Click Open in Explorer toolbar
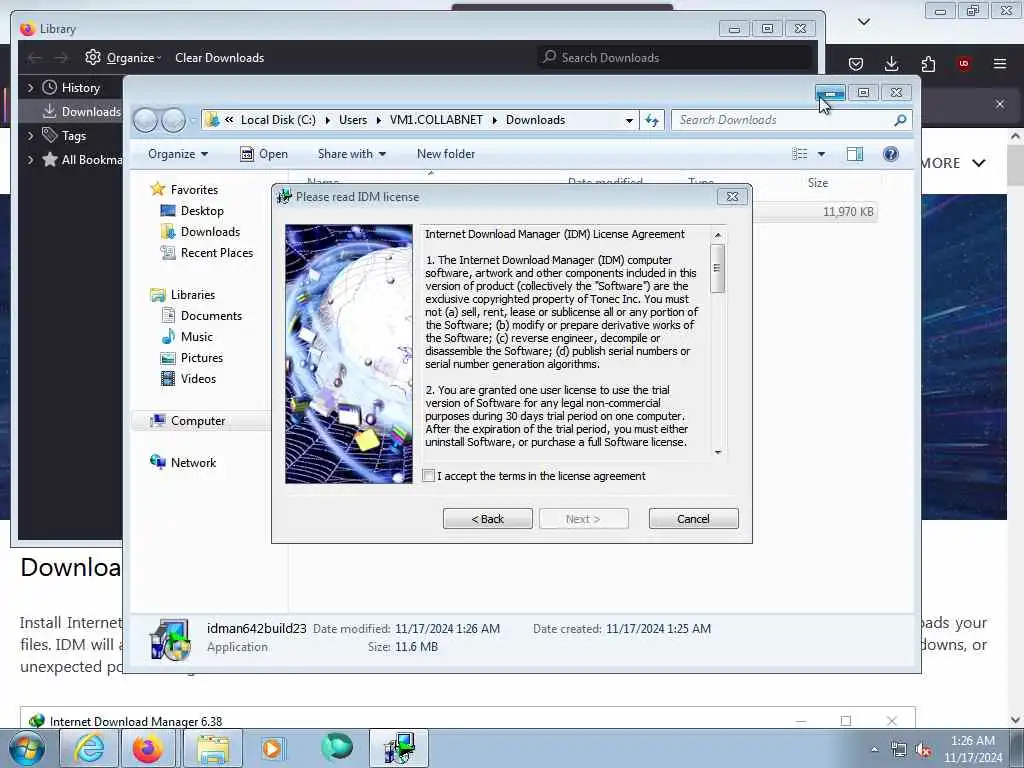The image size is (1024, 768). 264,154
